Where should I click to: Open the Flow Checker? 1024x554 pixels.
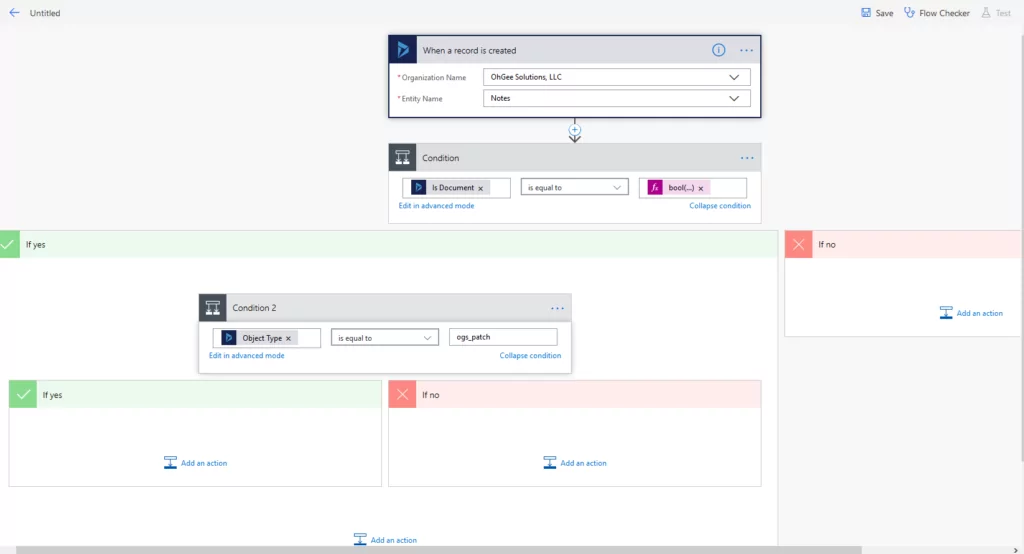[x=937, y=13]
